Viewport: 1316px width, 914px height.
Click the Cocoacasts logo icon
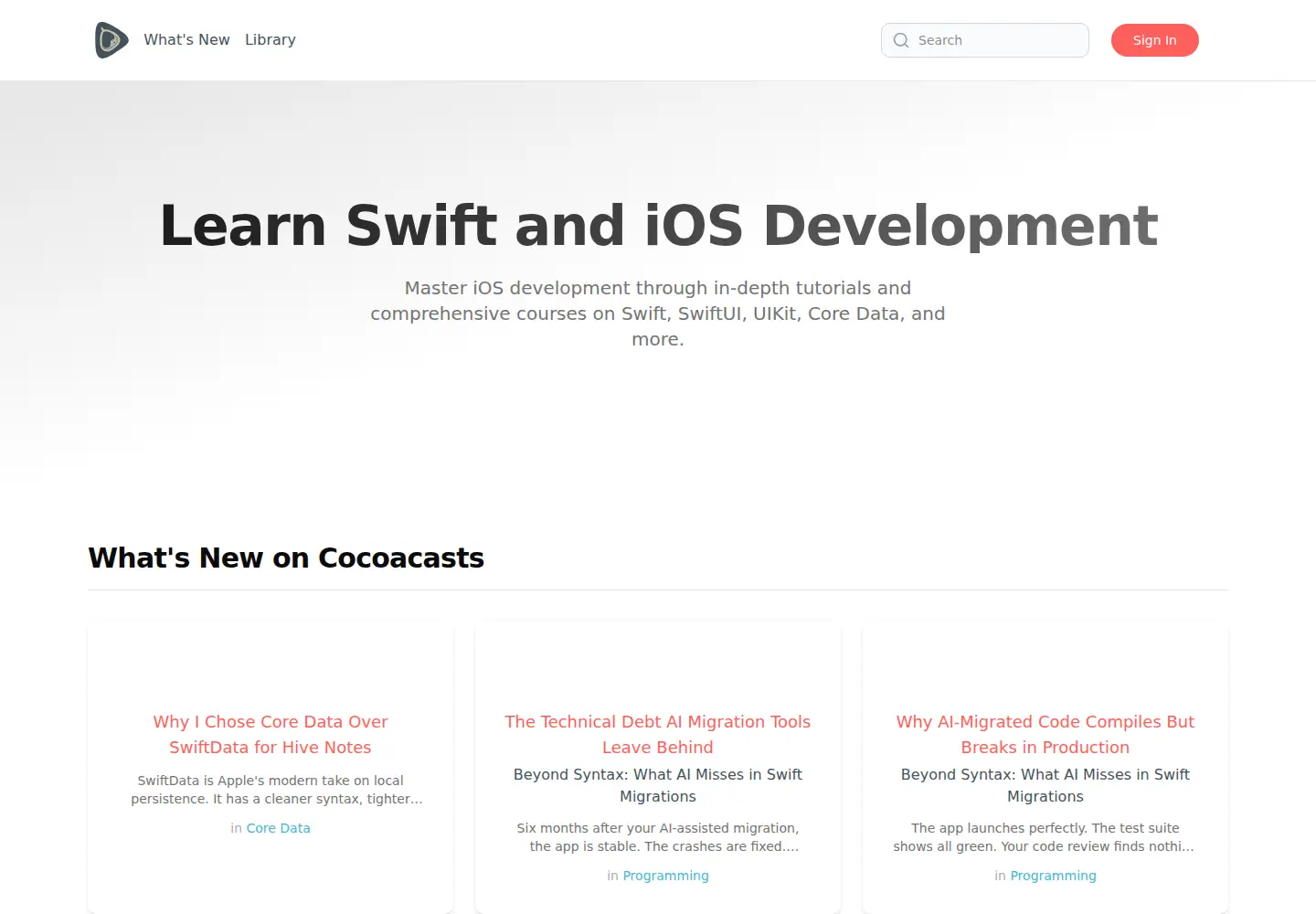click(111, 40)
